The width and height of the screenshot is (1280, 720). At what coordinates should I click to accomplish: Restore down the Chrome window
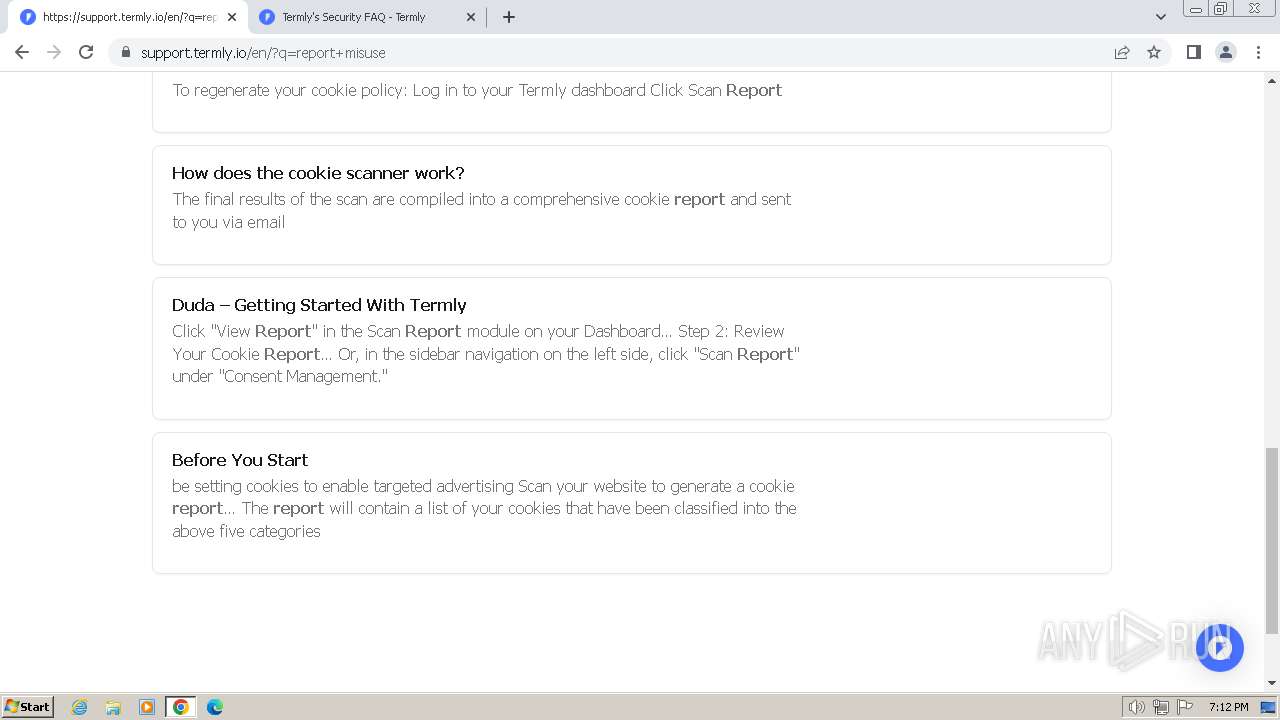[x=1221, y=9]
